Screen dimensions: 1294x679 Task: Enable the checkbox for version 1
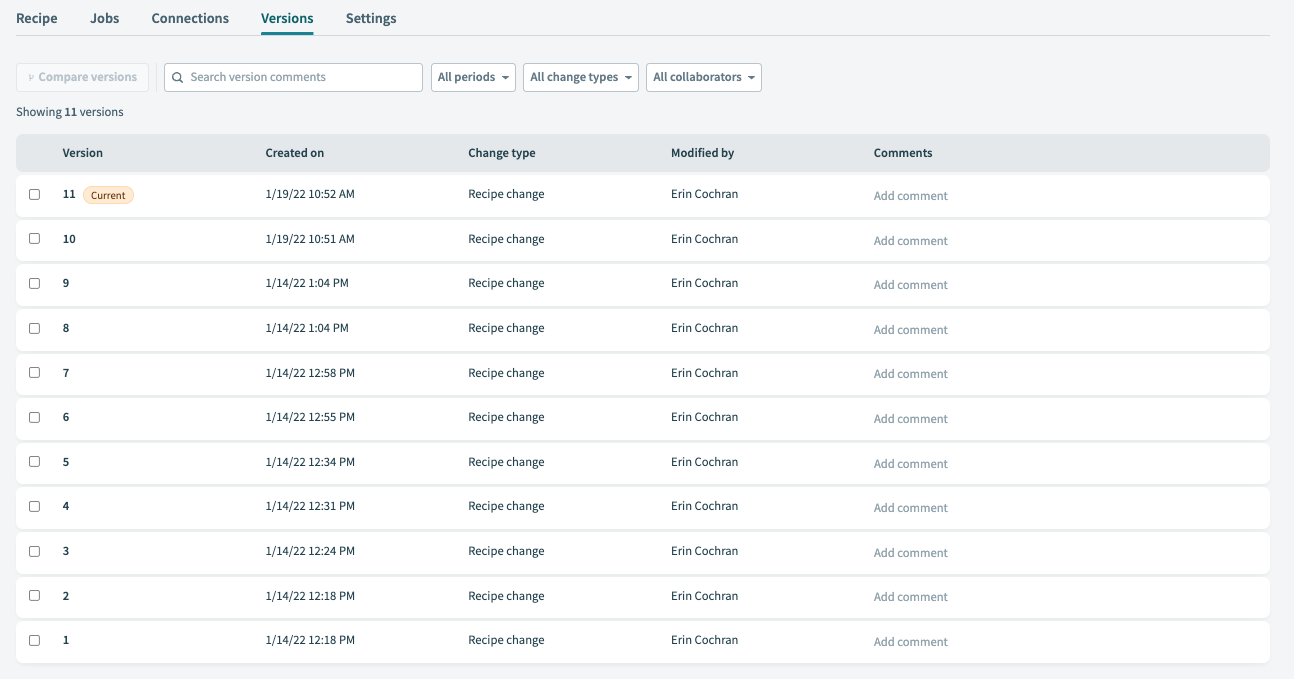click(35, 640)
